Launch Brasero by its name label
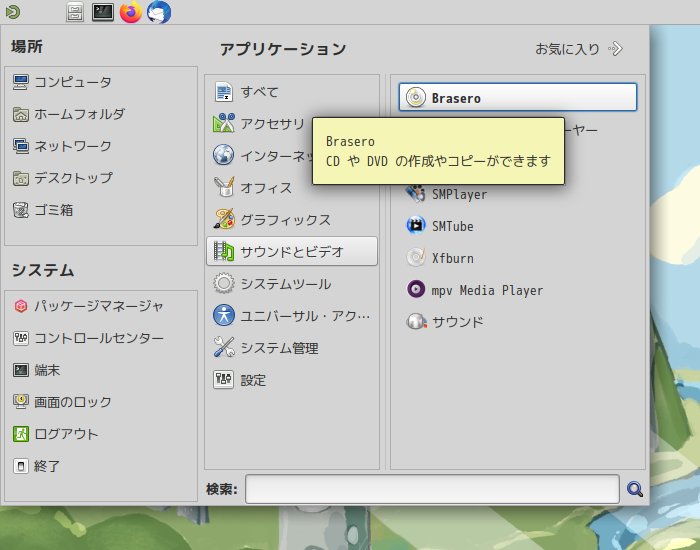This screenshot has height=550, width=700. point(456,98)
